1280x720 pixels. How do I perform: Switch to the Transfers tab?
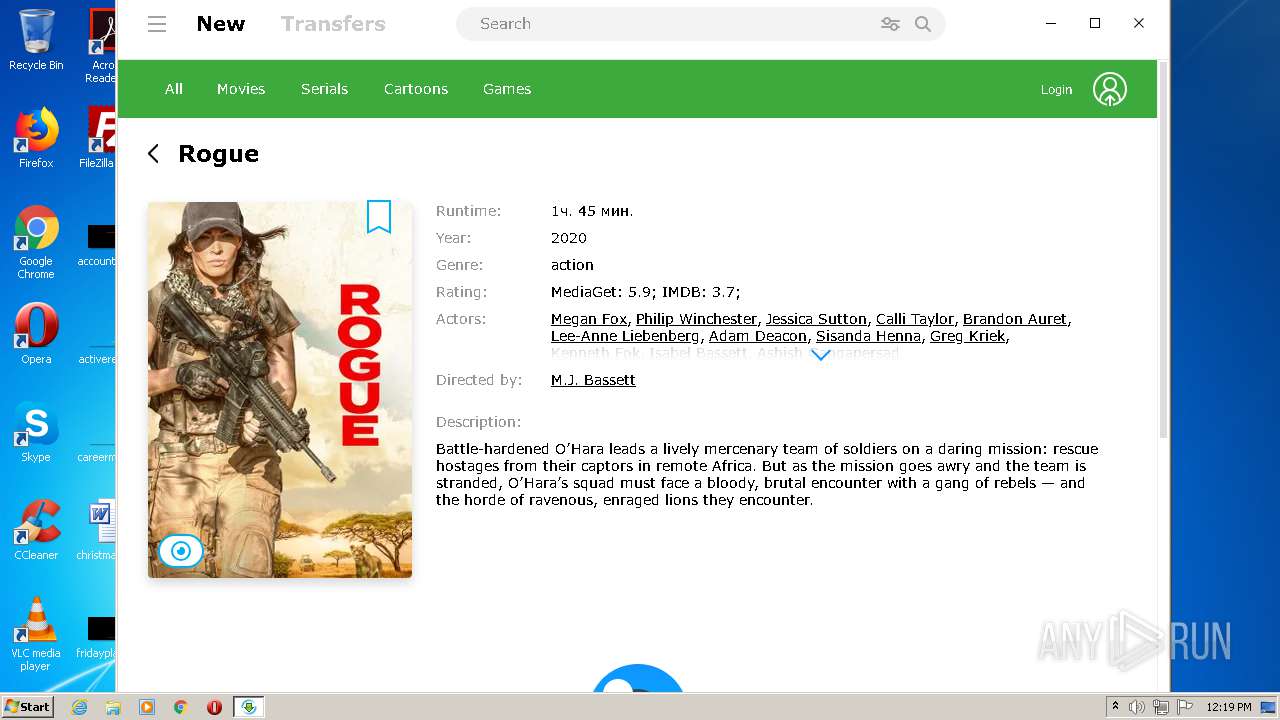(333, 24)
